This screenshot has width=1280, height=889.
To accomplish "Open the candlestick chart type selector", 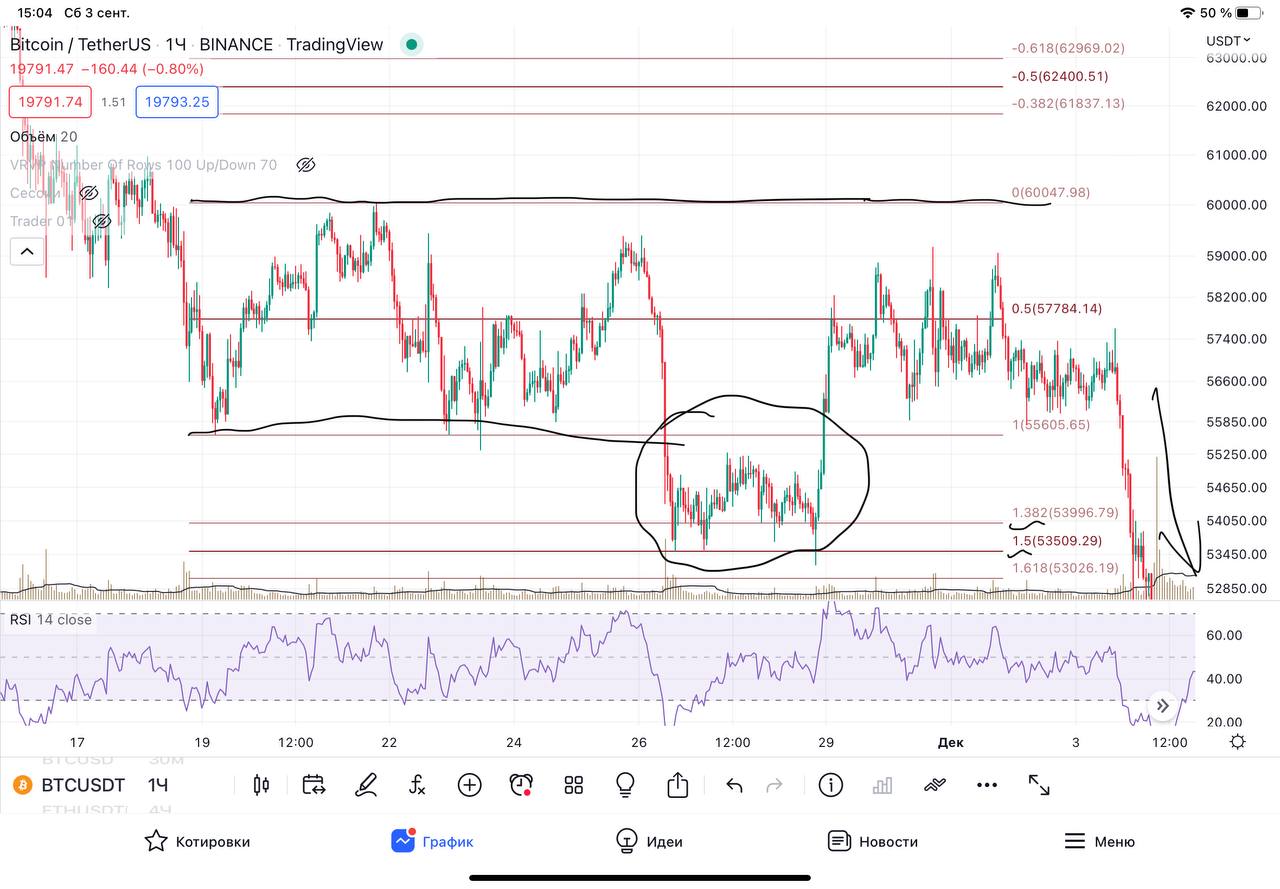I will 262,785.
